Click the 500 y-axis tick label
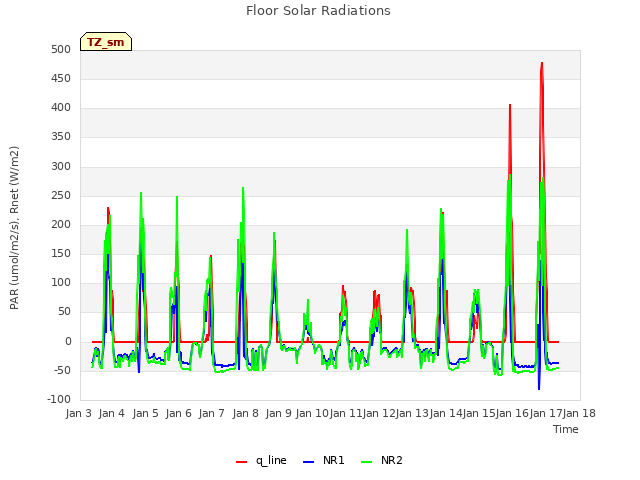The width and height of the screenshot is (640, 480). point(61,49)
